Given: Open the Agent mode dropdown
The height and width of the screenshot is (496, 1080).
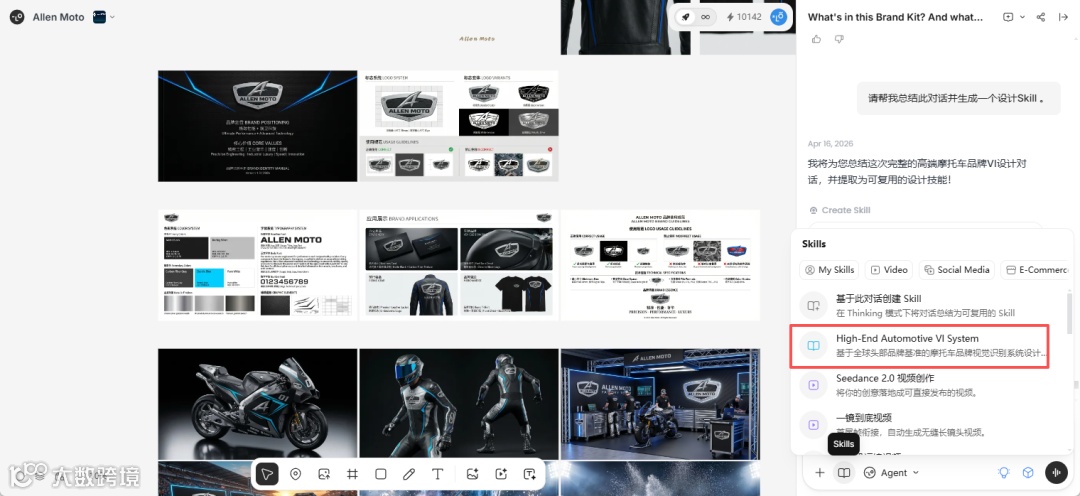Looking at the screenshot, I should tap(891, 473).
